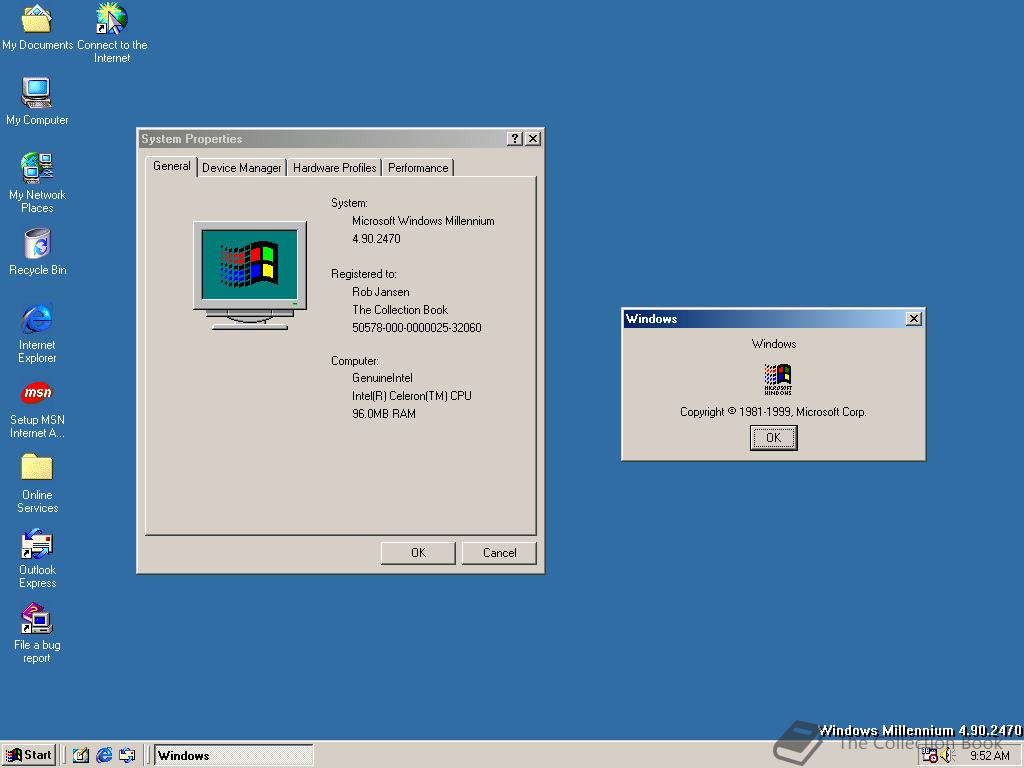Open the Start menu

coord(29,756)
